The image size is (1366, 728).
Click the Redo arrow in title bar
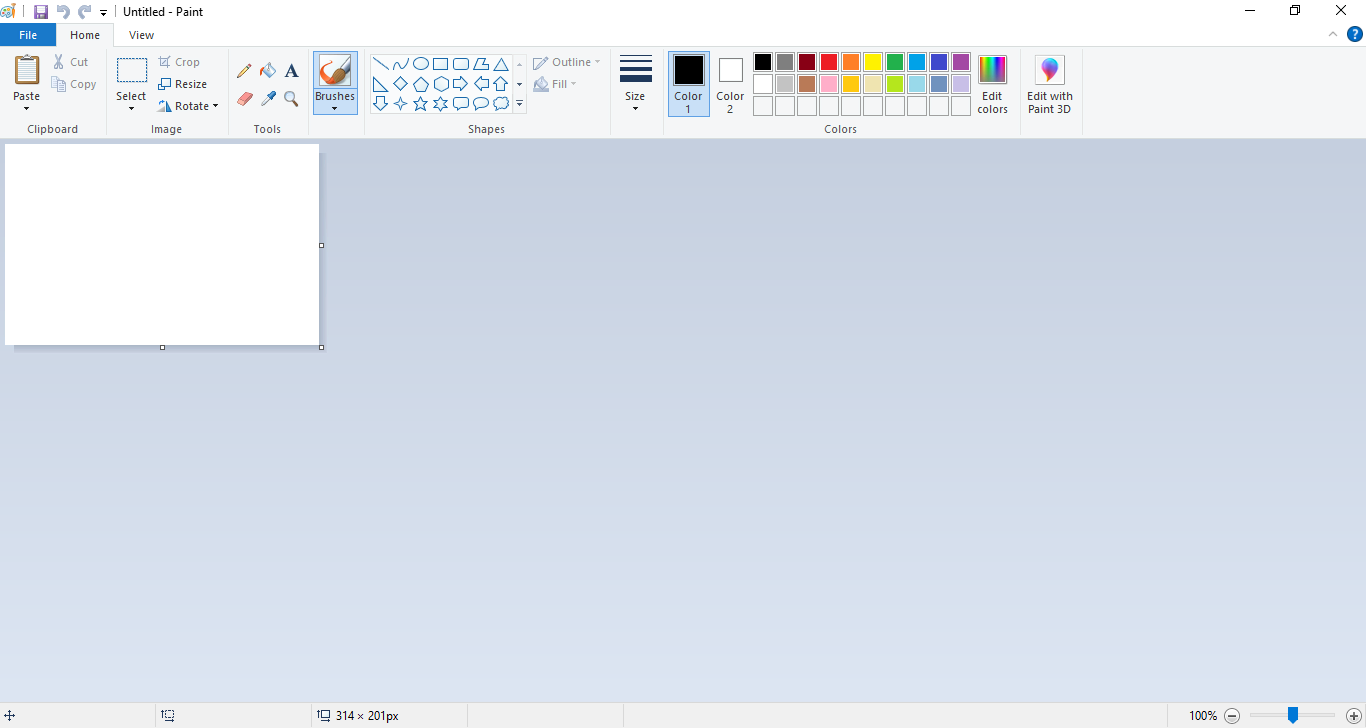click(85, 12)
